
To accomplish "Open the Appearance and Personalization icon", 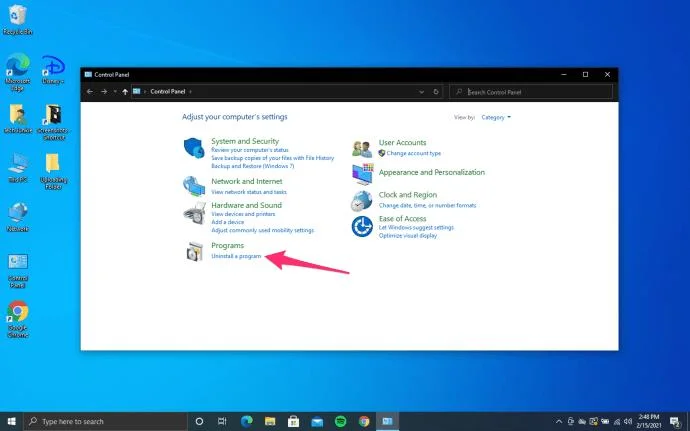I will click(362, 174).
